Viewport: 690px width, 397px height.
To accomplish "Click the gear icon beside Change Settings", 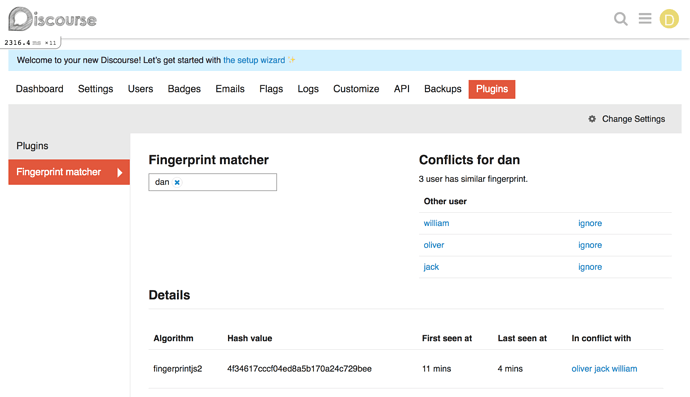I will click(x=592, y=119).
